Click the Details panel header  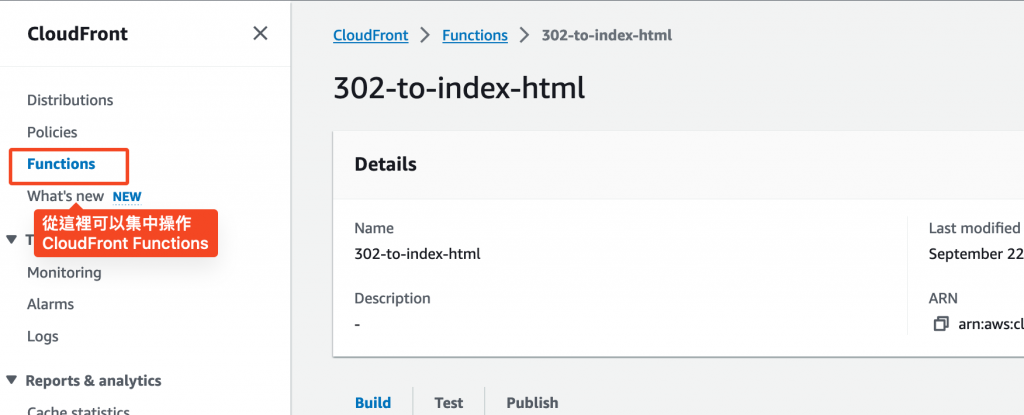pyautogui.click(x=386, y=164)
